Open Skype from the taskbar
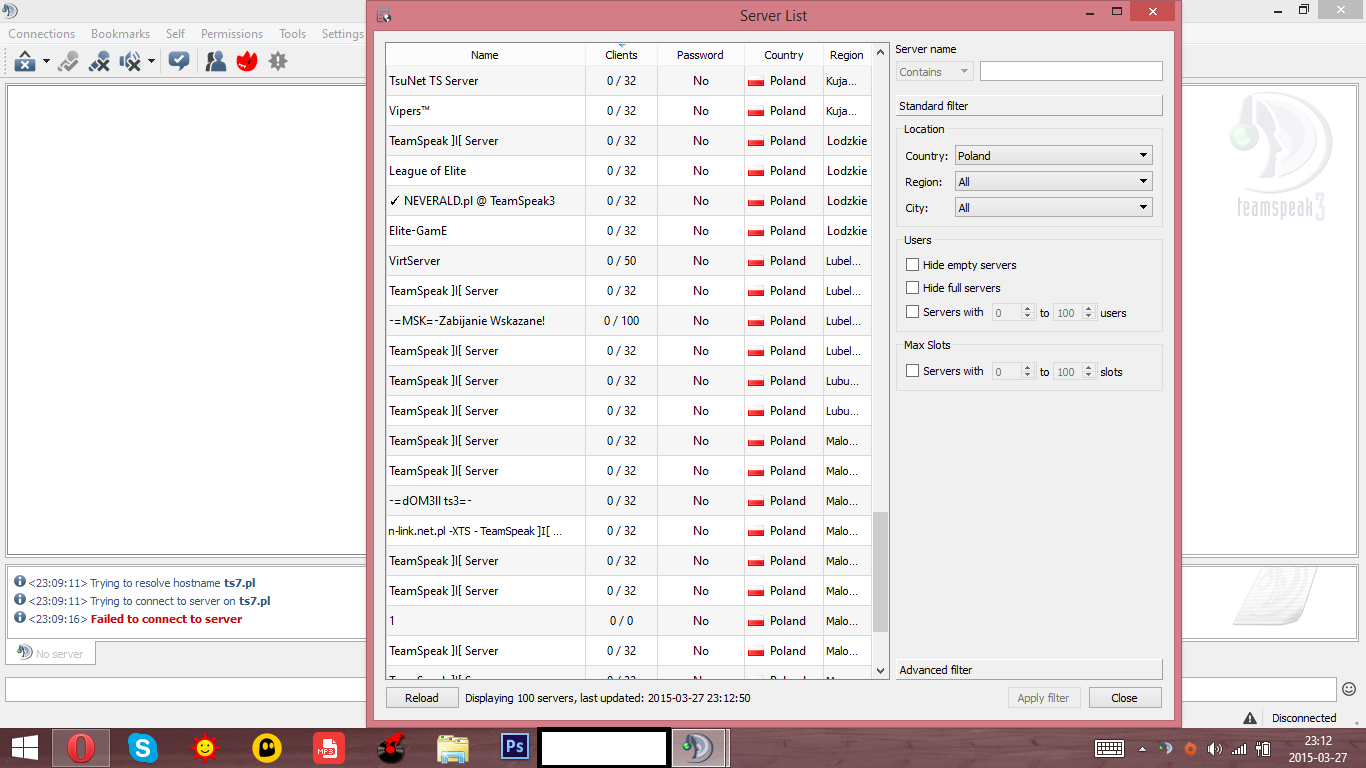Image resolution: width=1366 pixels, height=768 pixels. click(x=143, y=747)
